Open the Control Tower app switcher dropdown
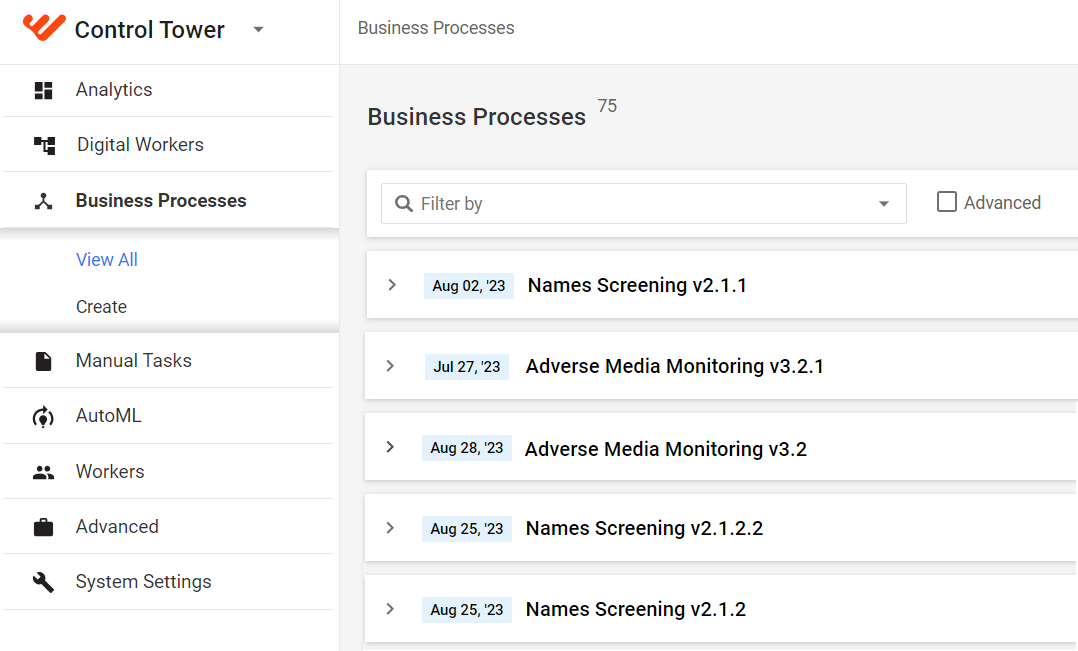Image resolution: width=1078 pixels, height=651 pixels. coord(258,30)
